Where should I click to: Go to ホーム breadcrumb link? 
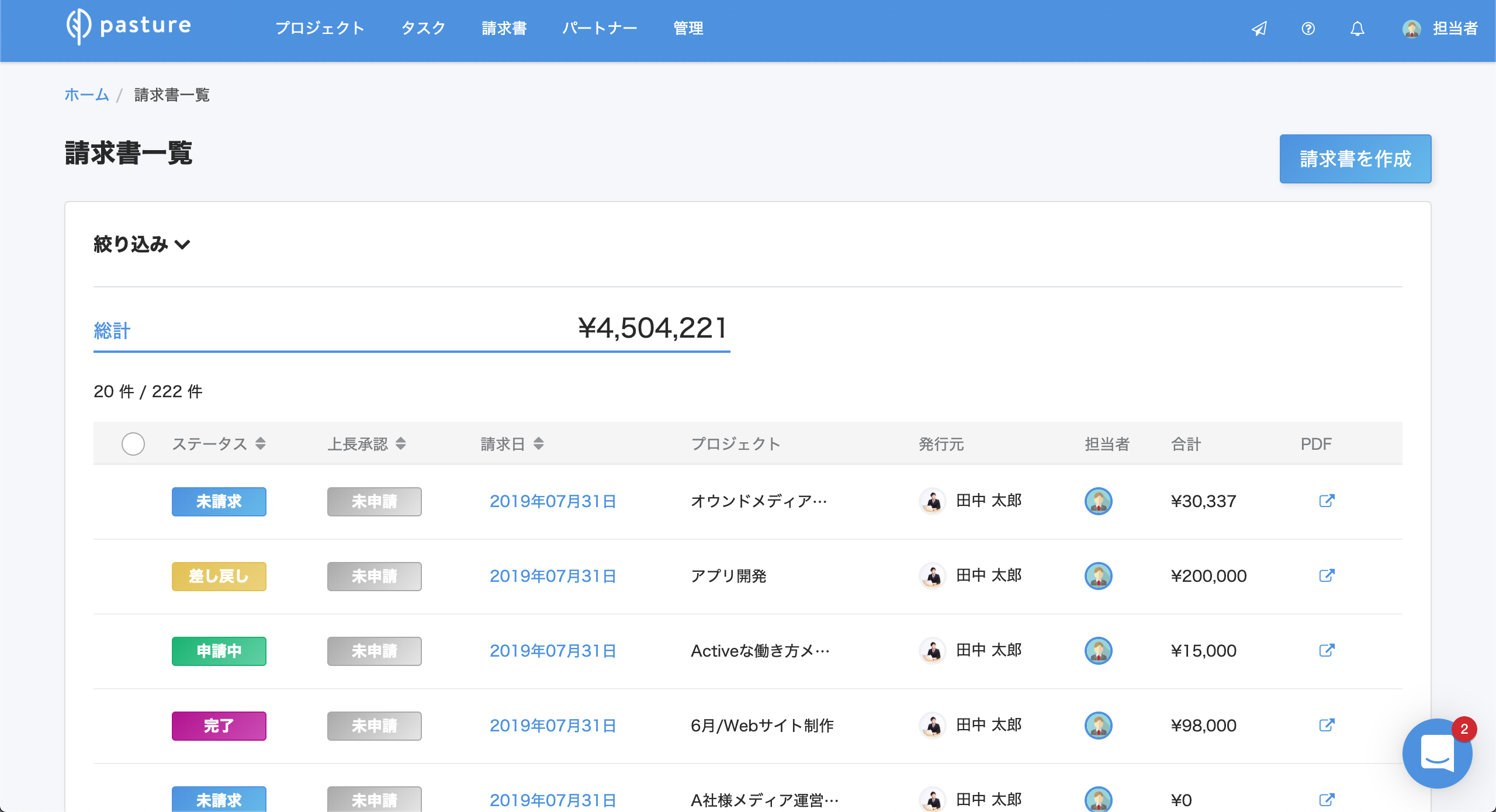point(86,95)
